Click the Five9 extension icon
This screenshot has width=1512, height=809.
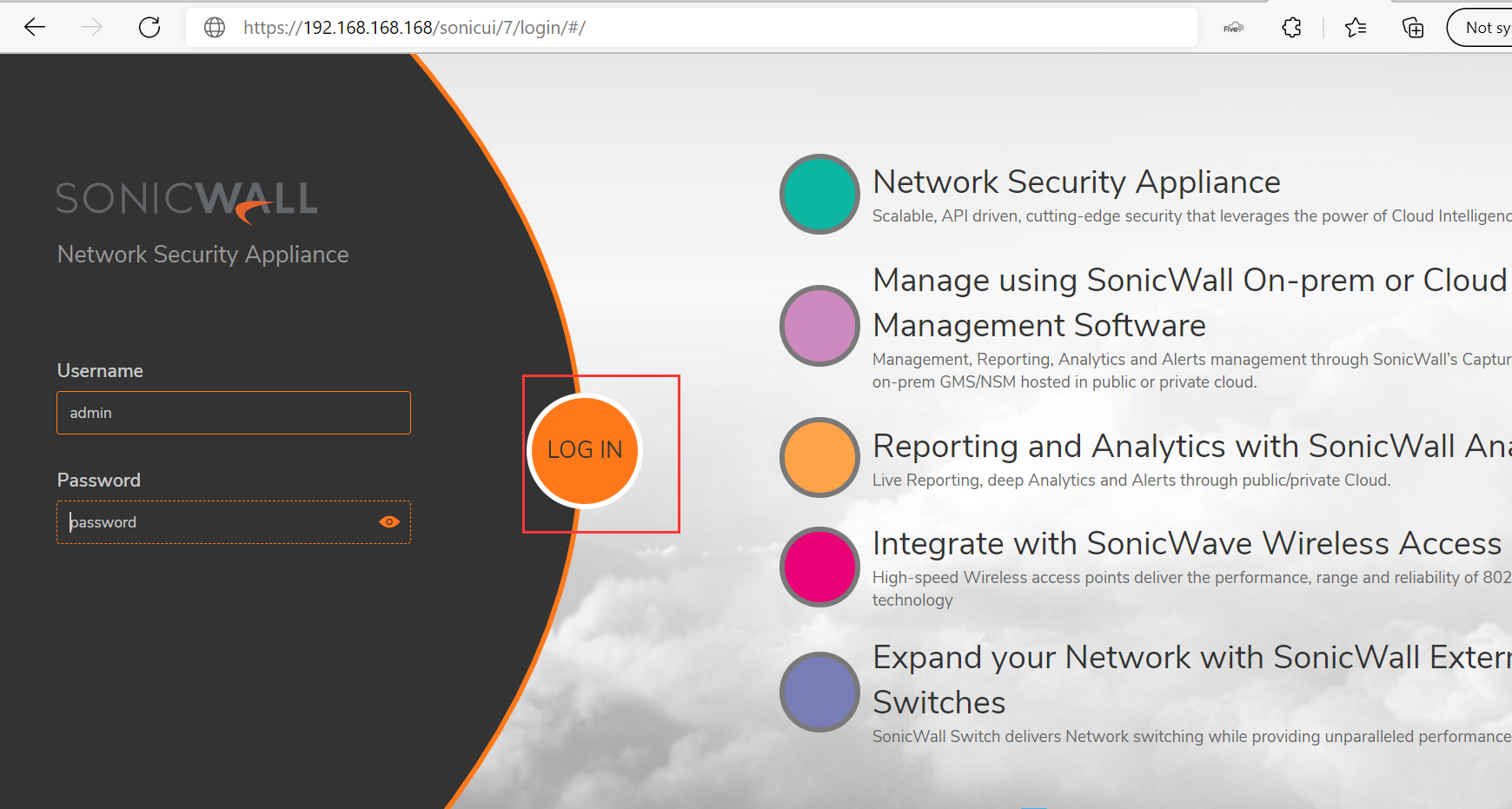(x=1234, y=28)
